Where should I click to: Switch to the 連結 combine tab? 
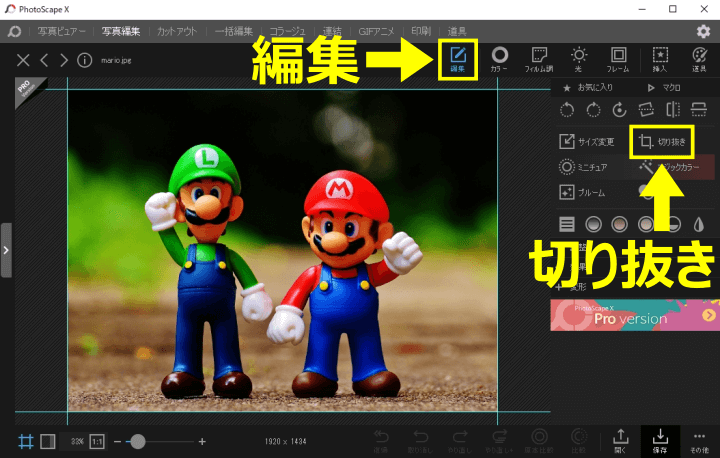pos(332,31)
